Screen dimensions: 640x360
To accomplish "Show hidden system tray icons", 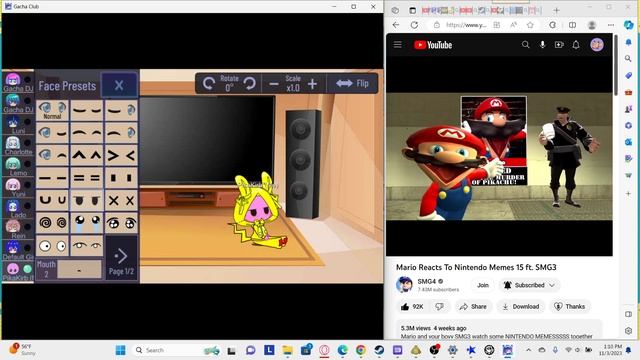I will [528, 350].
